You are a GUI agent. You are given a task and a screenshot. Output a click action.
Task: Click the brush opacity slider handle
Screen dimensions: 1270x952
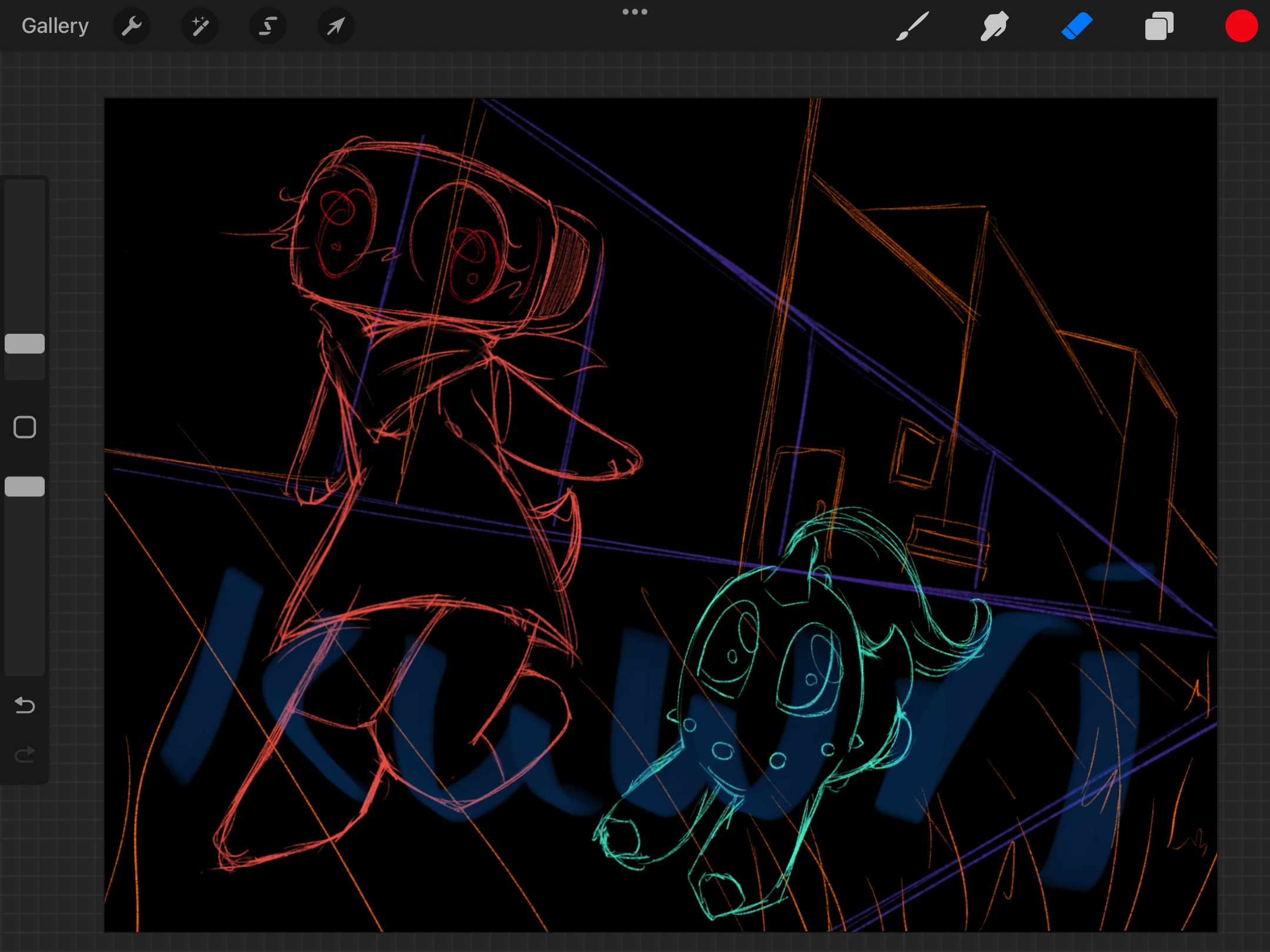(25, 487)
